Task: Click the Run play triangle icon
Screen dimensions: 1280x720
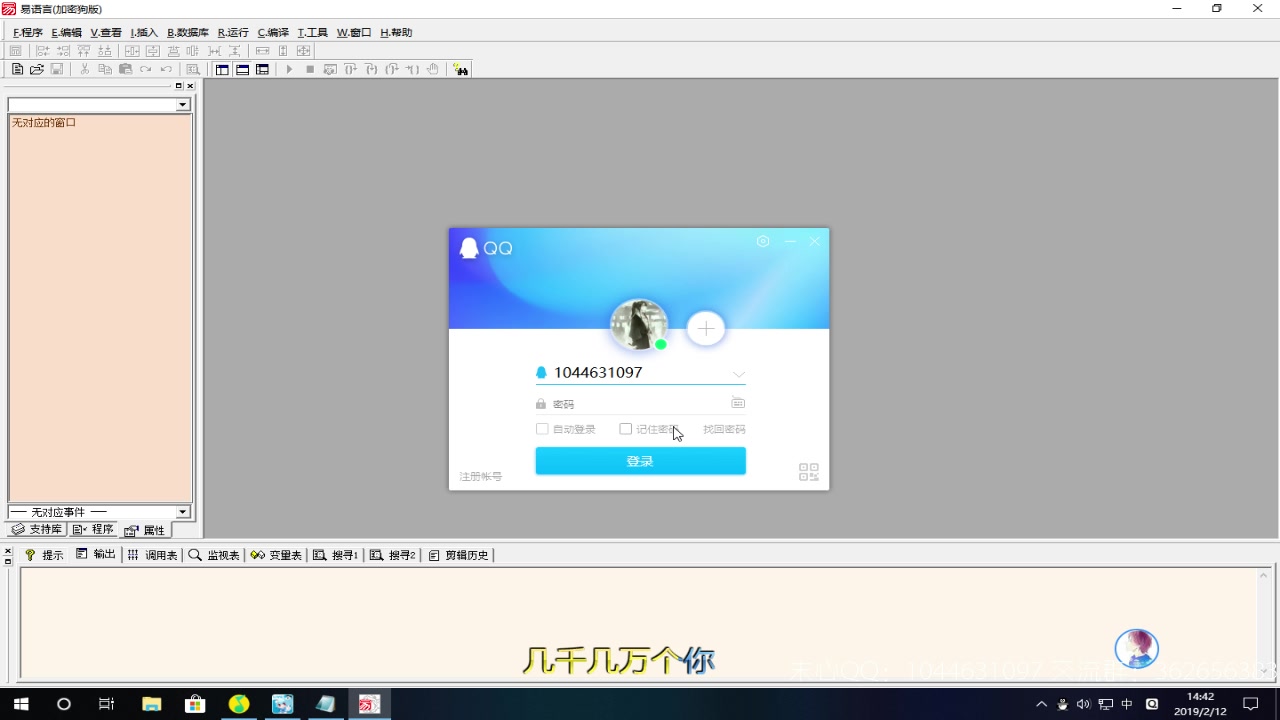Action: (289, 69)
